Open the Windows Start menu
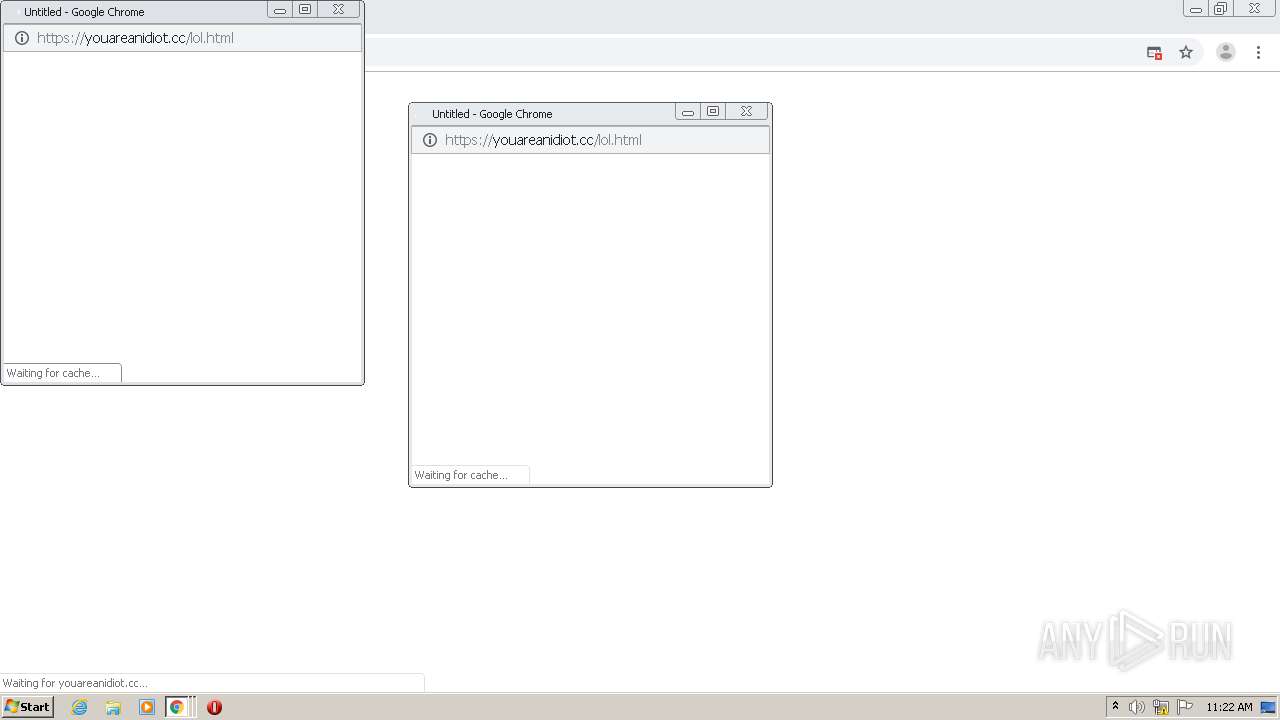Image resolution: width=1280 pixels, height=720 pixels. (x=27, y=707)
